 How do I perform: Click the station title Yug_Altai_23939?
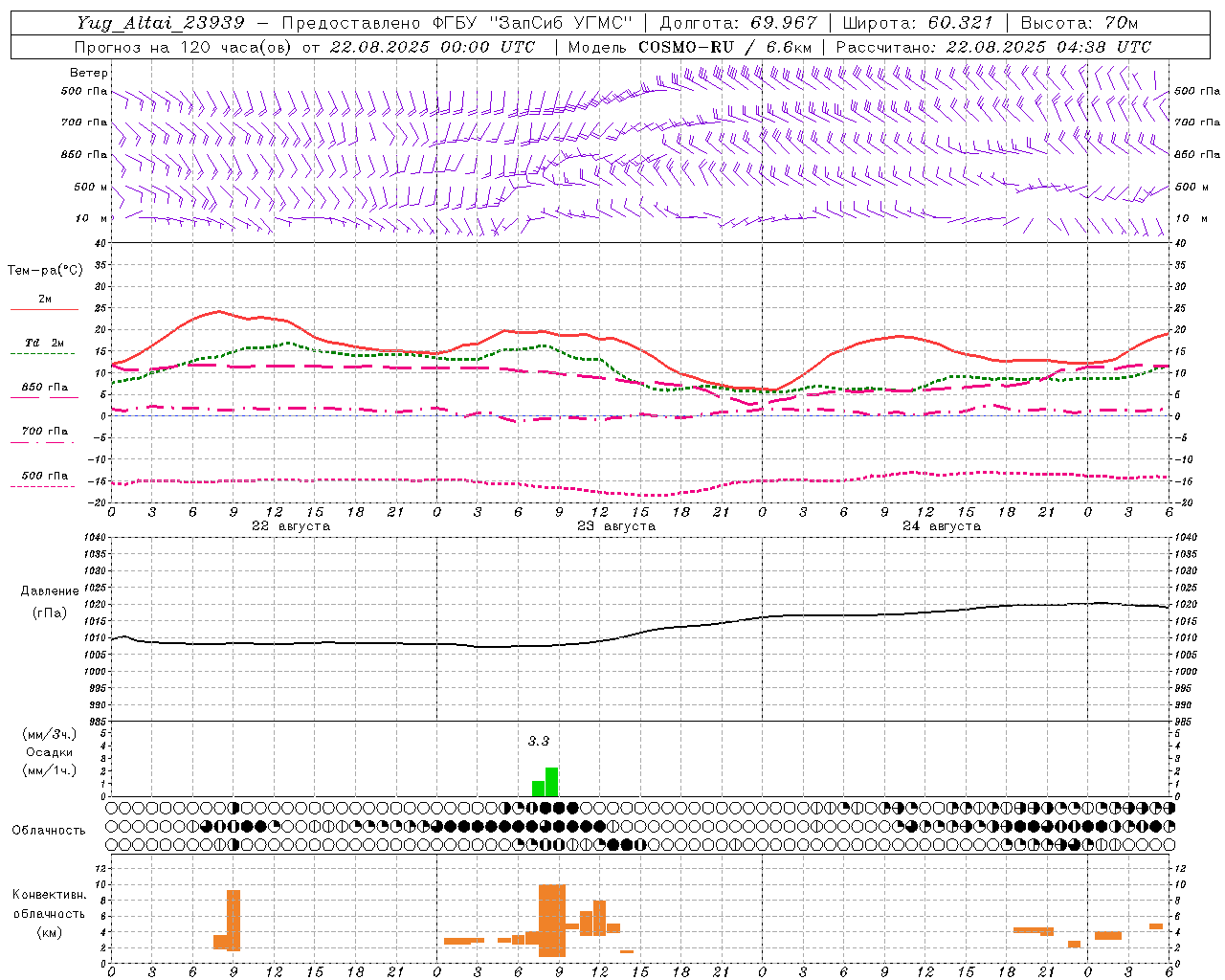click(160, 23)
